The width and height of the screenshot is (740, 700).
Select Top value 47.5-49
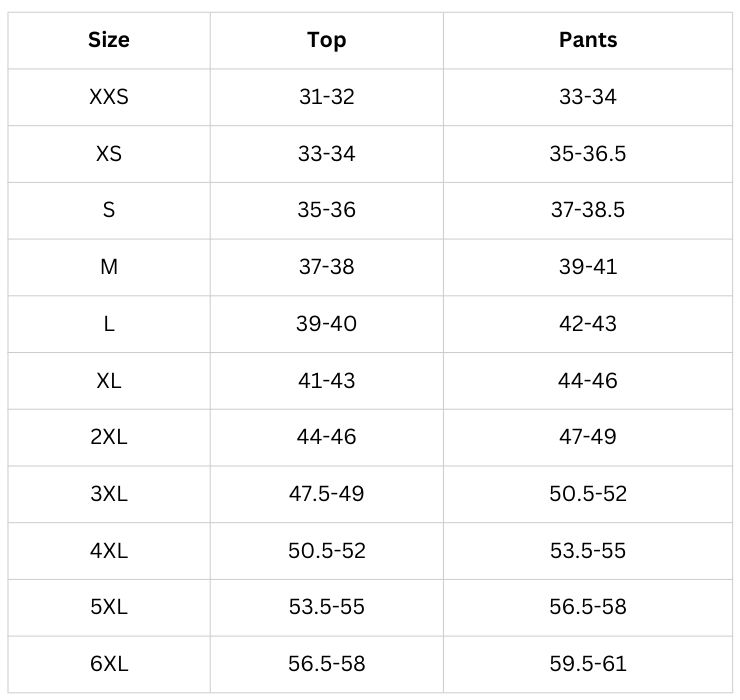point(326,494)
